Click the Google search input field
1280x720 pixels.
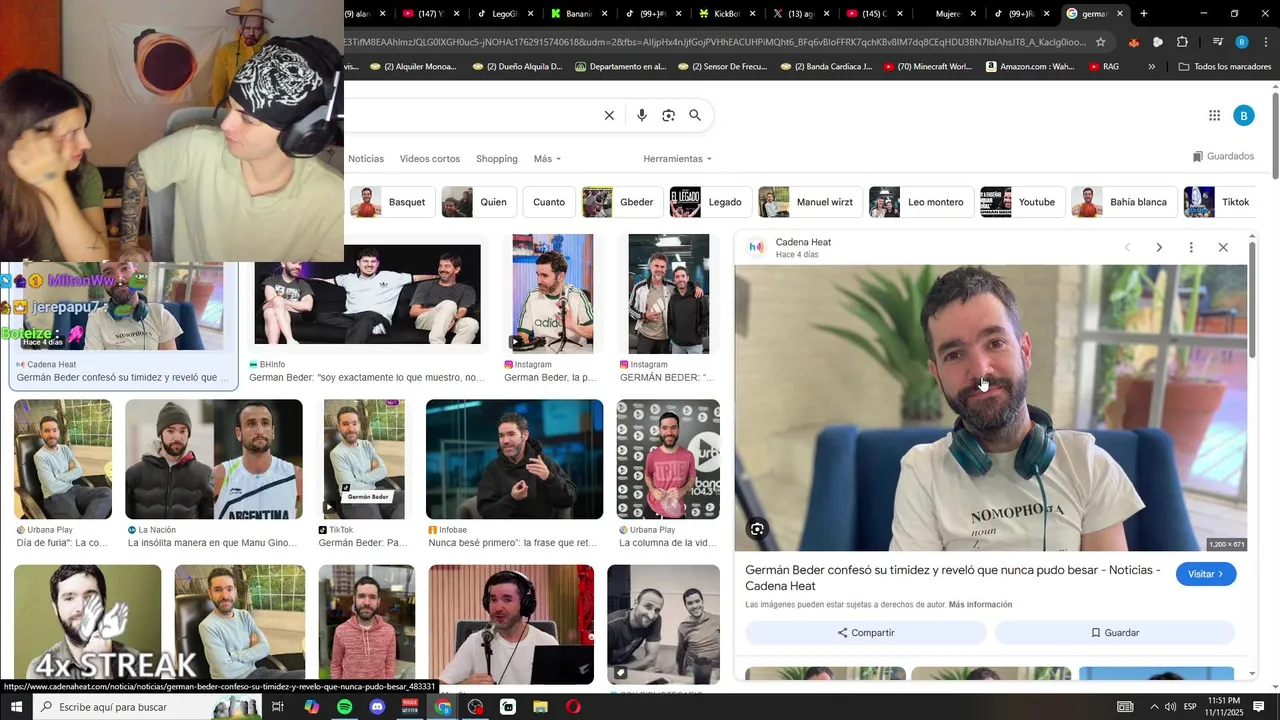pyautogui.click(x=470, y=115)
